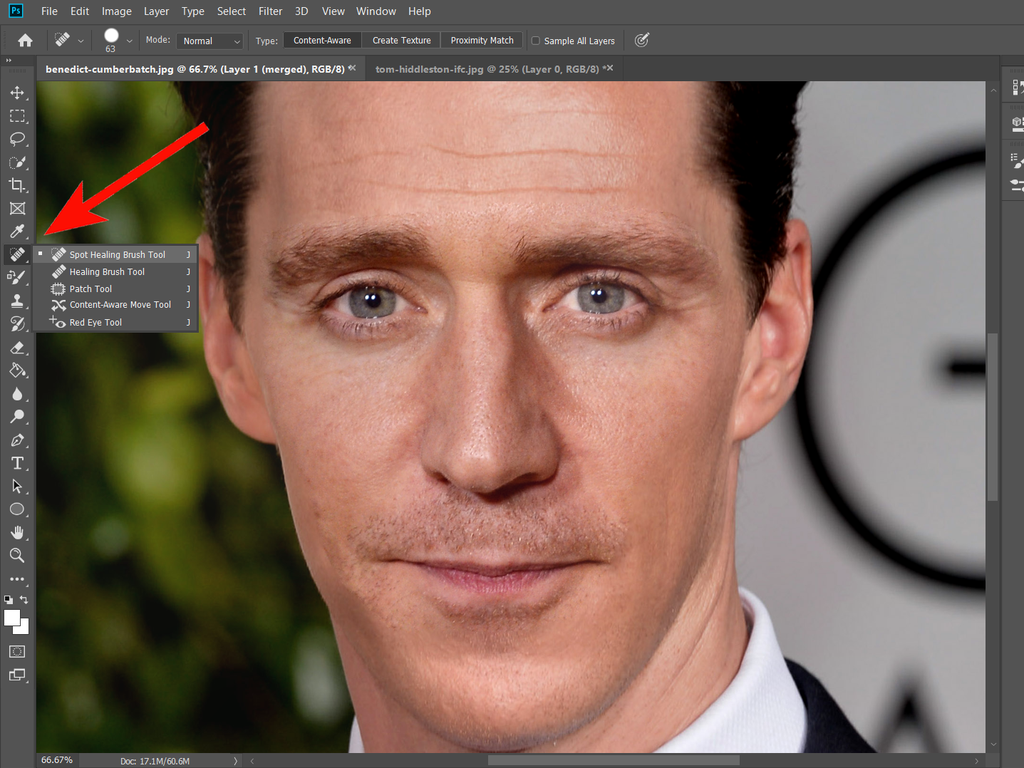Open the Help menu
Image resolution: width=1024 pixels, height=768 pixels.
pos(419,11)
